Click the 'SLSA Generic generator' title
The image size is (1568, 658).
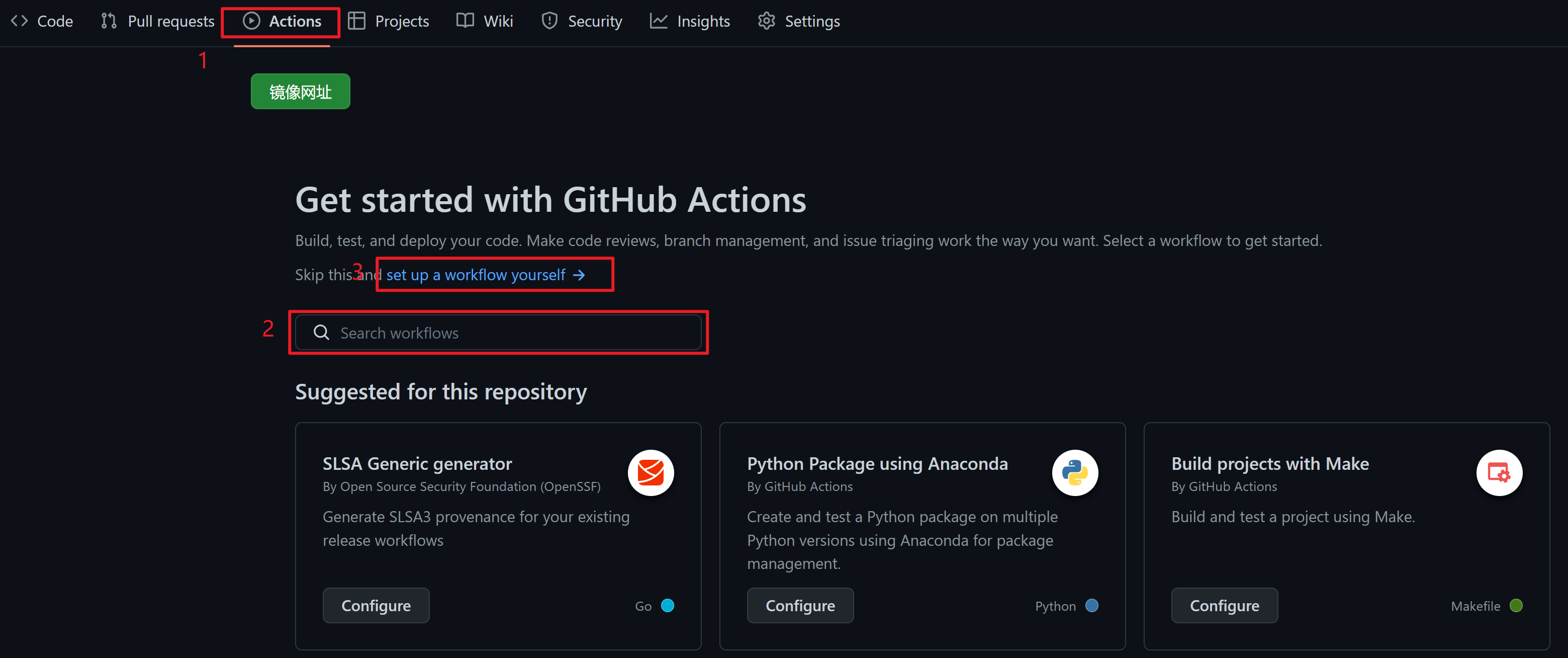click(417, 464)
